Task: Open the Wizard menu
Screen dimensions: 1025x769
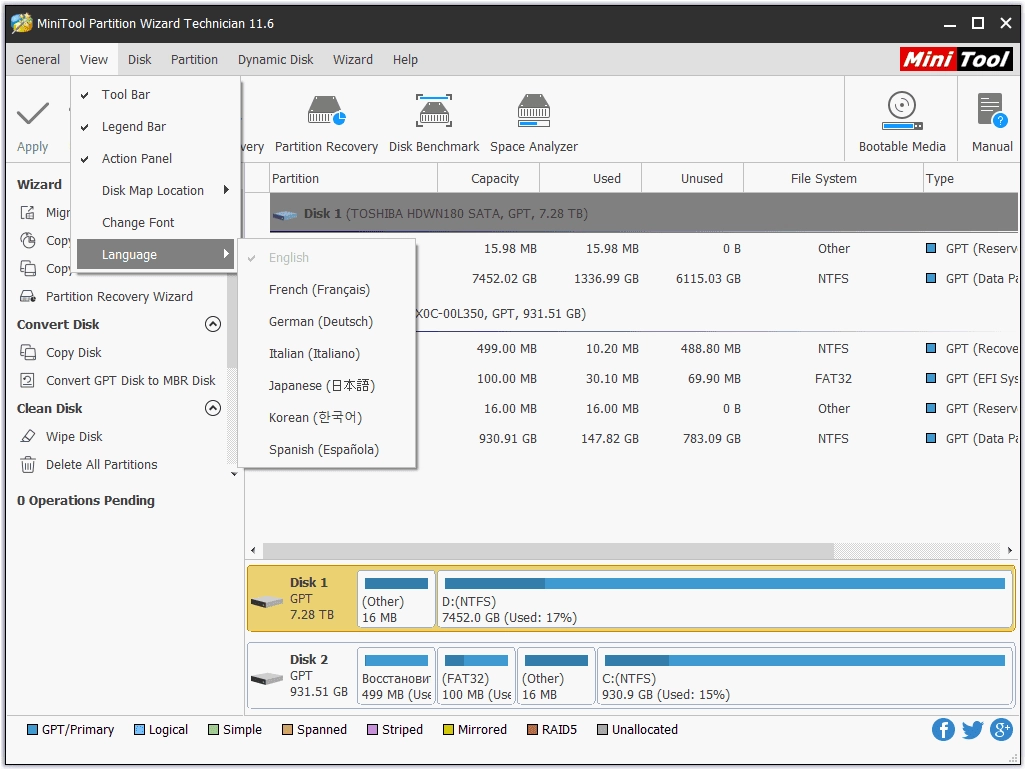Action: 352,60
